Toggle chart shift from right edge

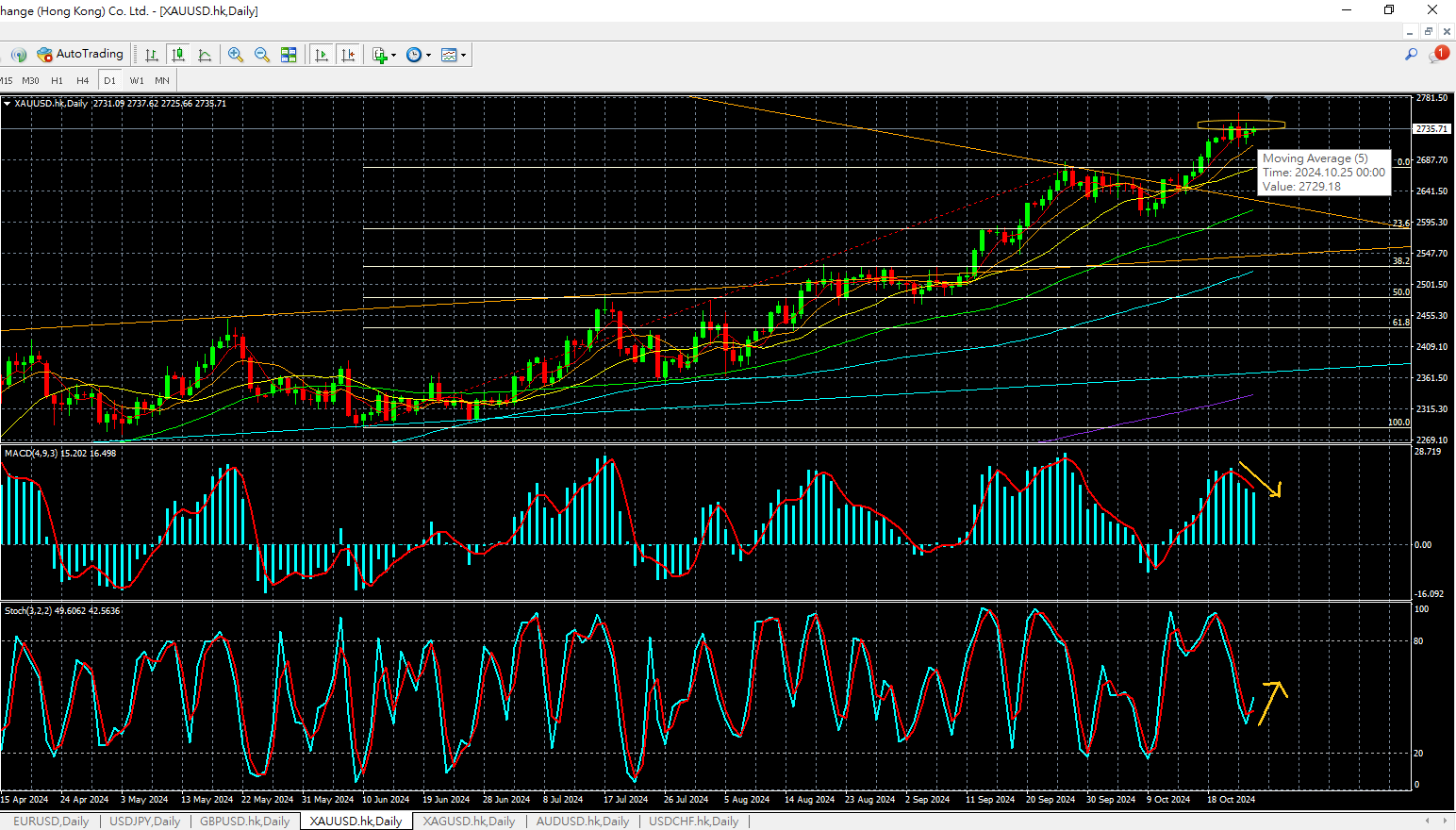348,55
